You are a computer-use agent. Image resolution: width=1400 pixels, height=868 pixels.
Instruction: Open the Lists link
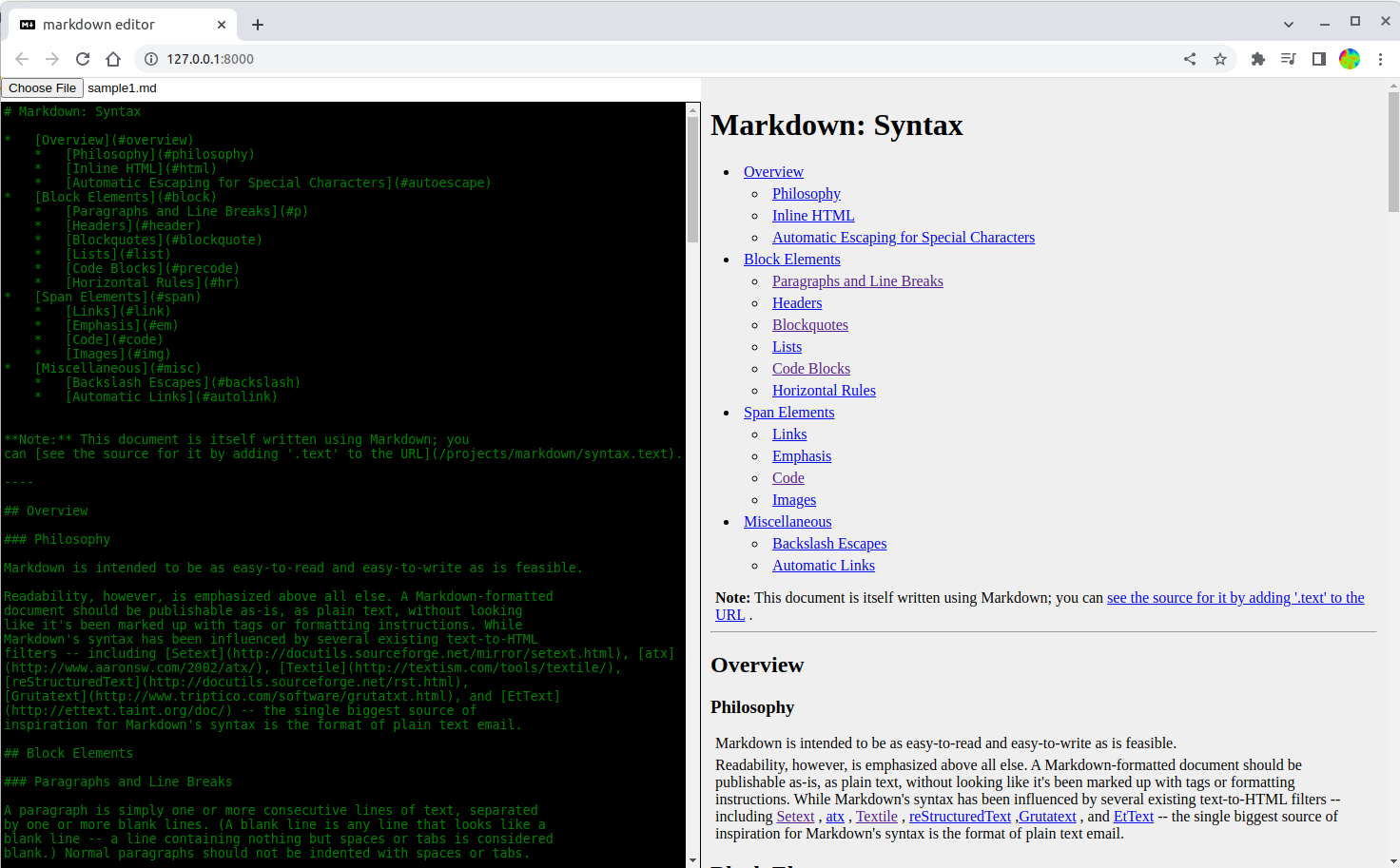pyautogui.click(x=787, y=347)
